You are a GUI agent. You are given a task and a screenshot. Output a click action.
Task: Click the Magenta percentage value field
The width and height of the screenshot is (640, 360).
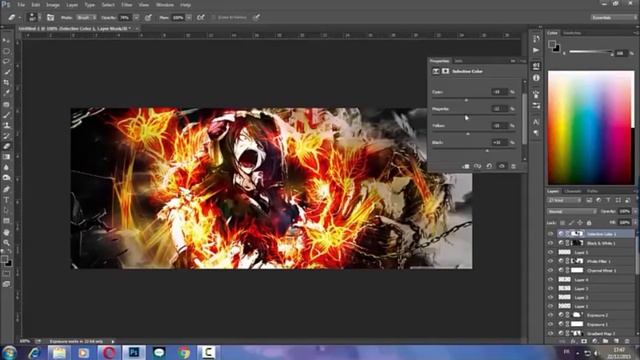coord(499,109)
